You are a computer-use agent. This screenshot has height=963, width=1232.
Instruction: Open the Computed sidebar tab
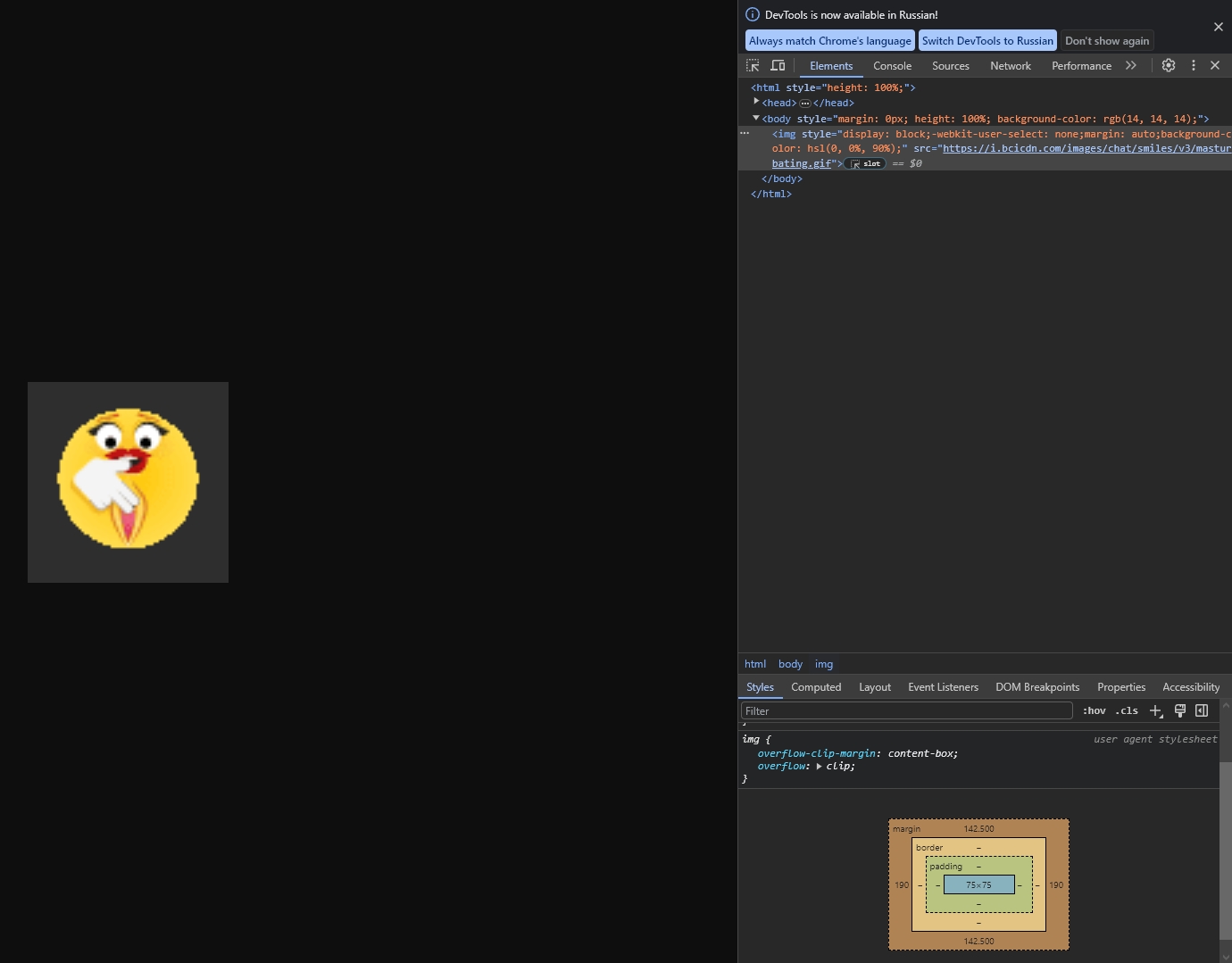click(816, 687)
